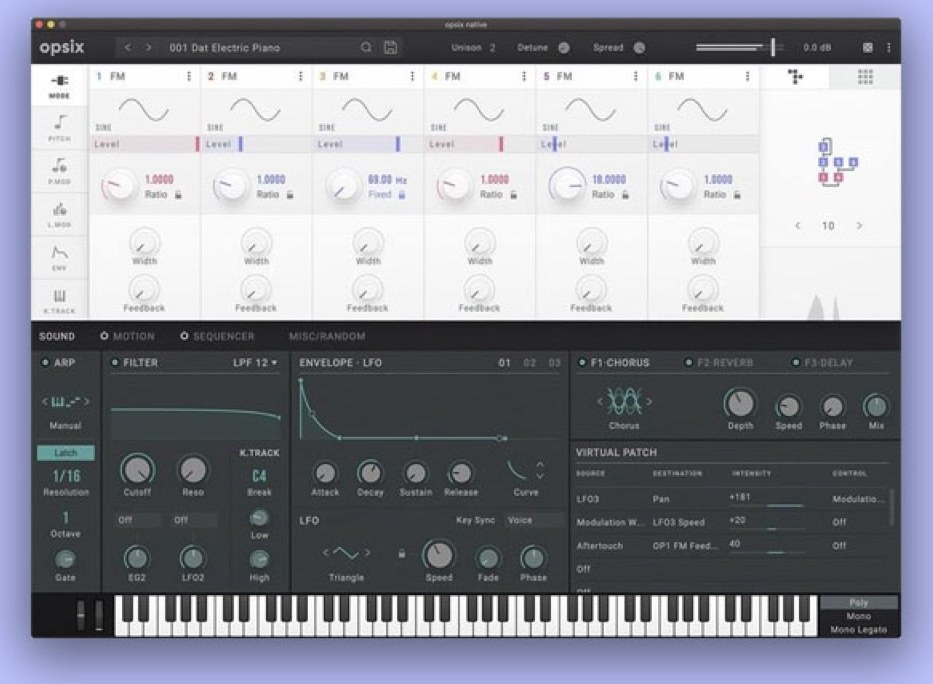Click operator 4 sine waveform display

[x=479, y=111]
